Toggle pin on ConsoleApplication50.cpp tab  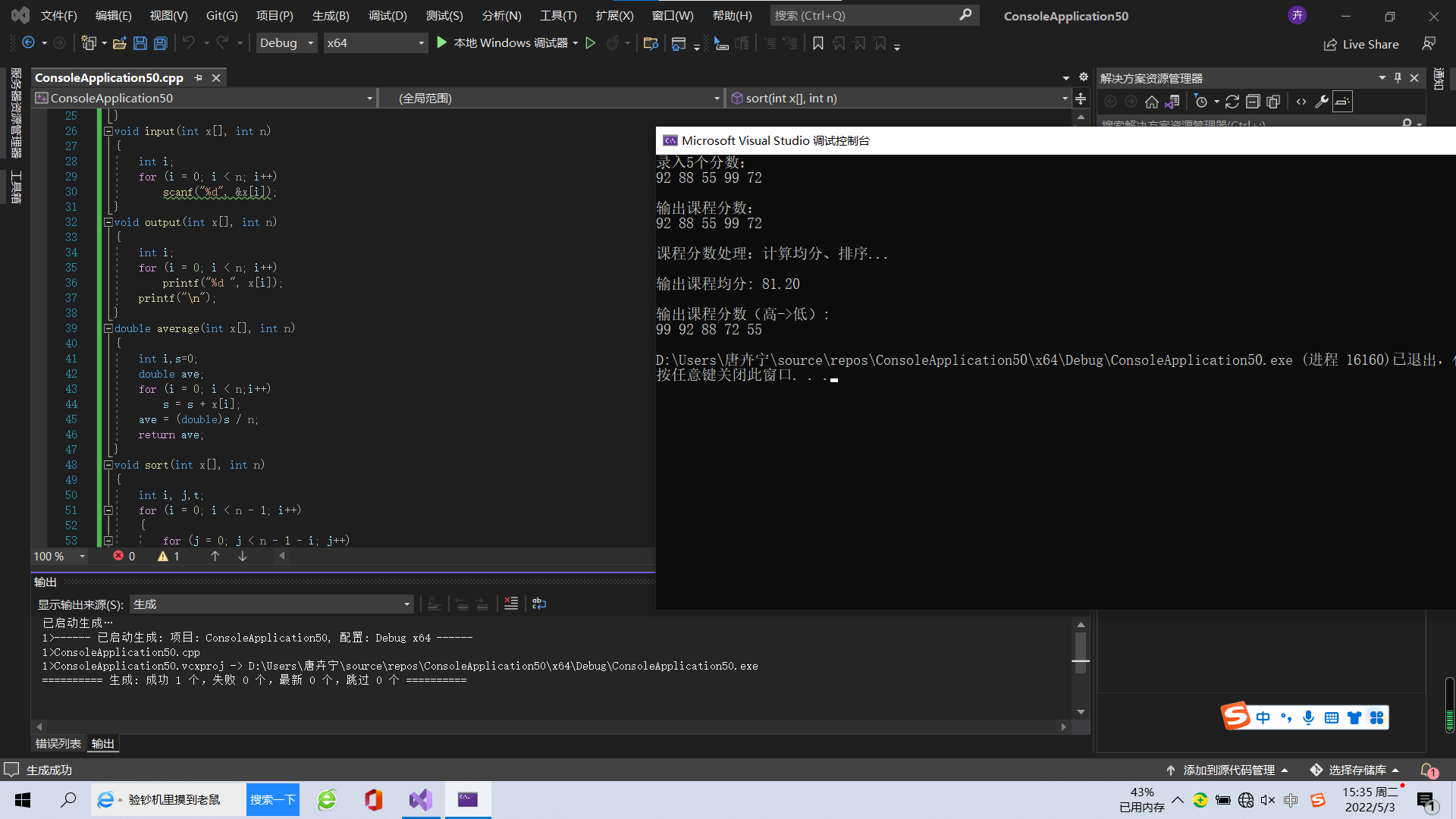(199, 77)
